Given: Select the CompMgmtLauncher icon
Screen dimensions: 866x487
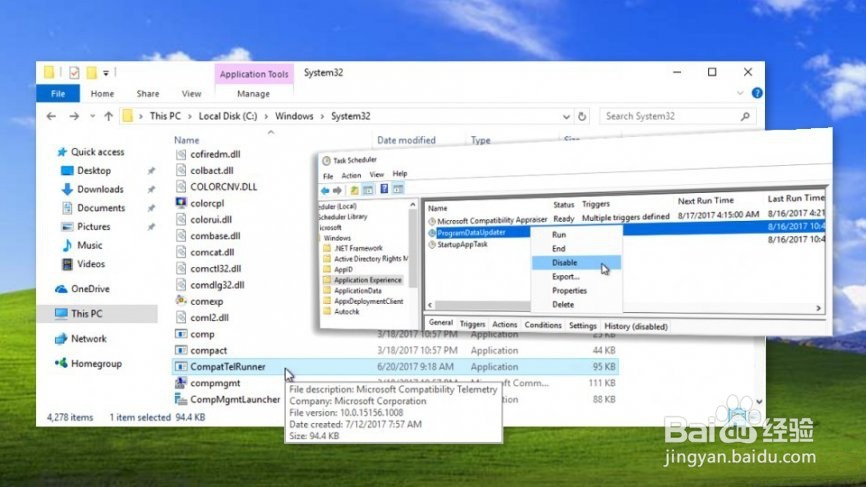Looking at the screenshot, I should pyautogui.click(x=181, y=399).
